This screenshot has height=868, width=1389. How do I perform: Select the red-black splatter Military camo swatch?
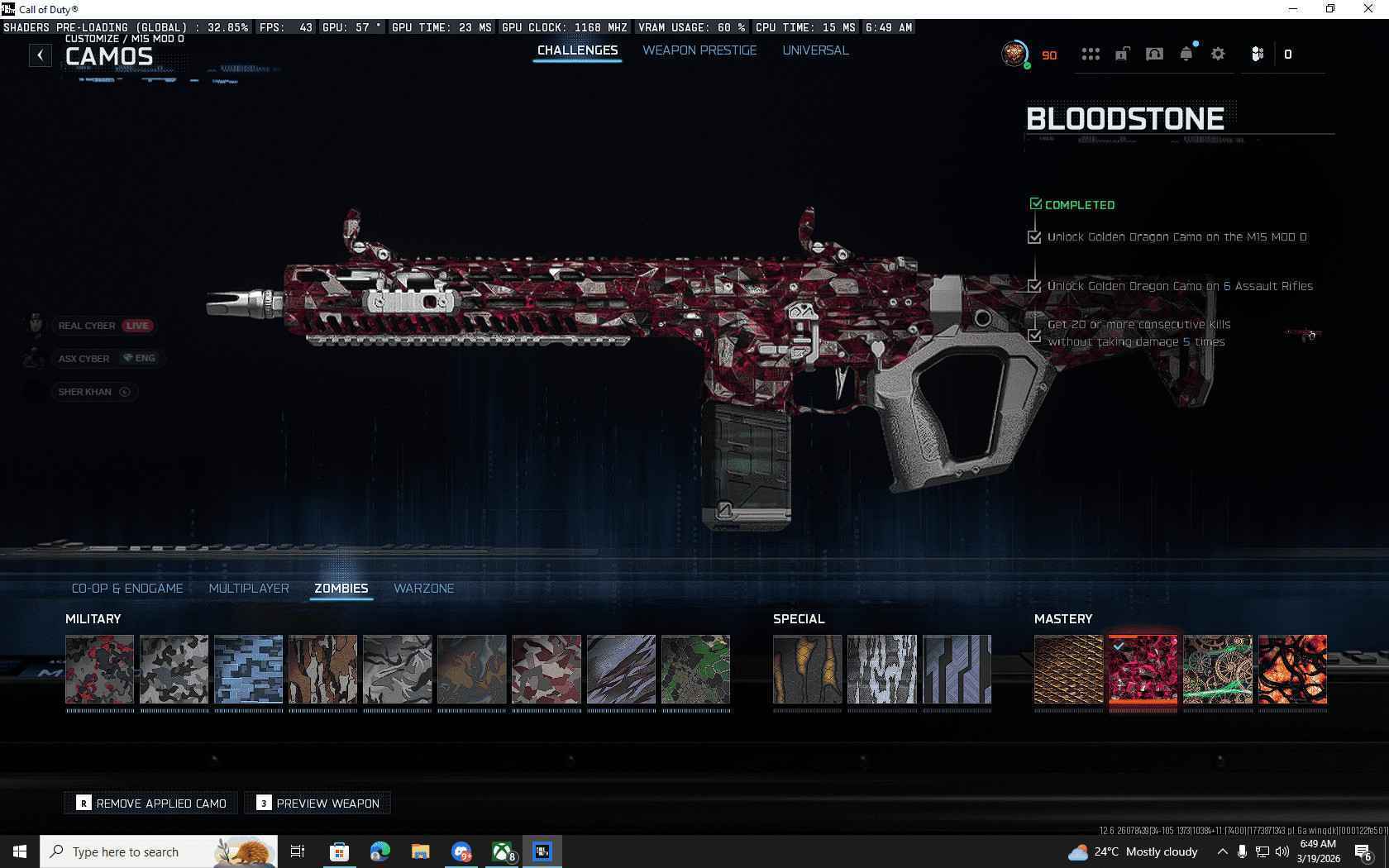click(99, 670)
